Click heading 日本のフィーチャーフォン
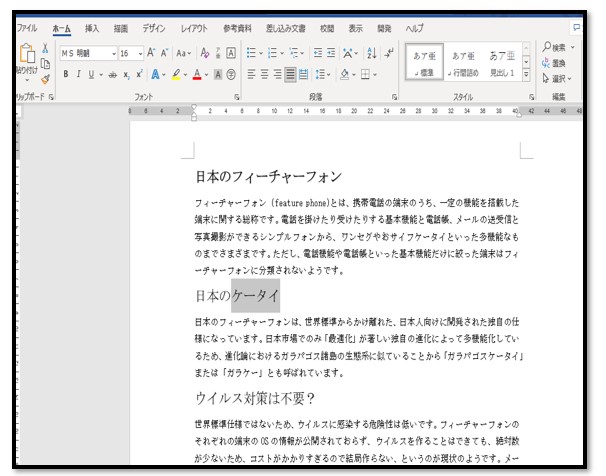The width and height of the screenshot is (606, 476). [269, 177]
